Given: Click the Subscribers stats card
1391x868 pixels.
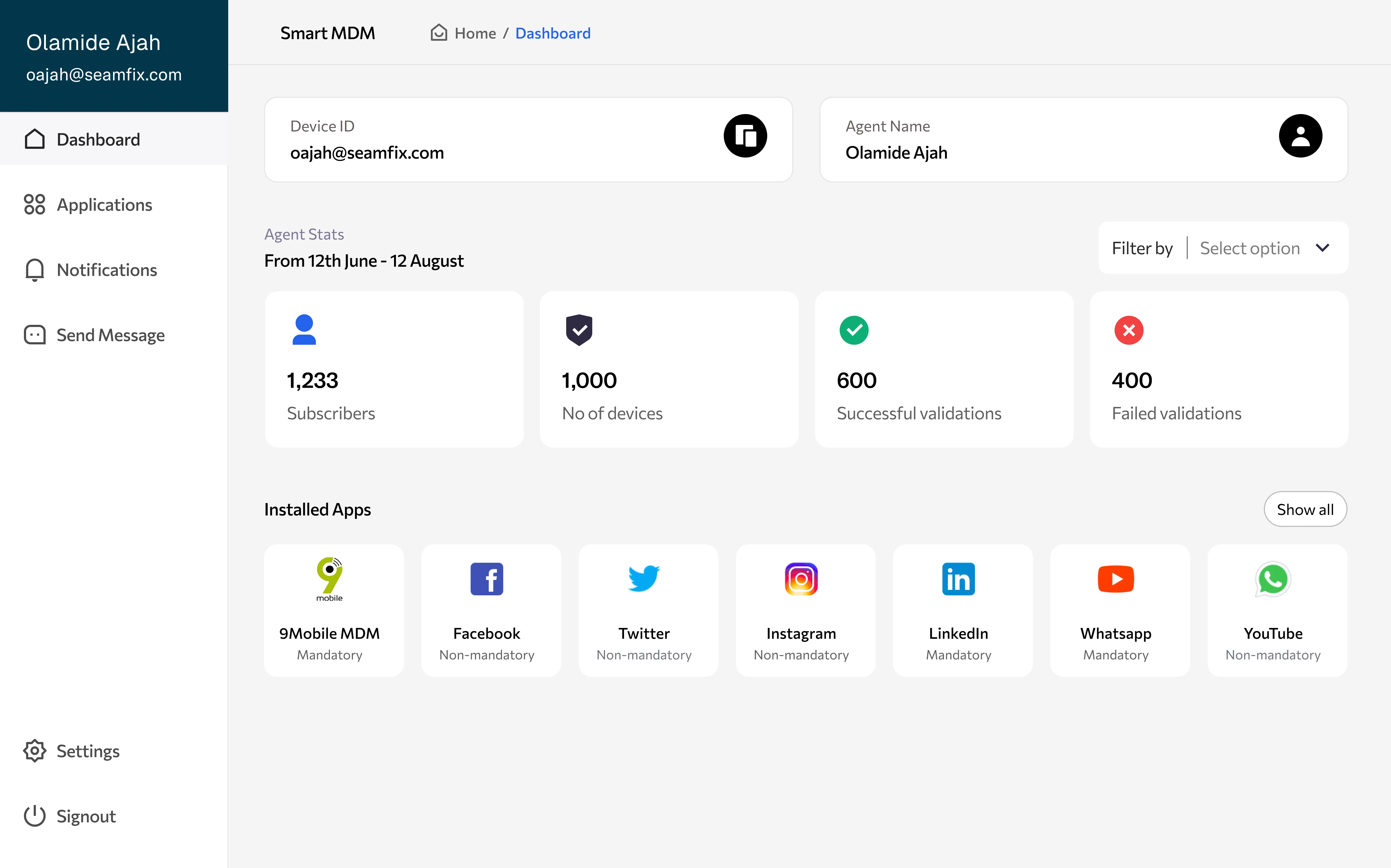Looking at the screenshot, I should (x=394, y=369).
